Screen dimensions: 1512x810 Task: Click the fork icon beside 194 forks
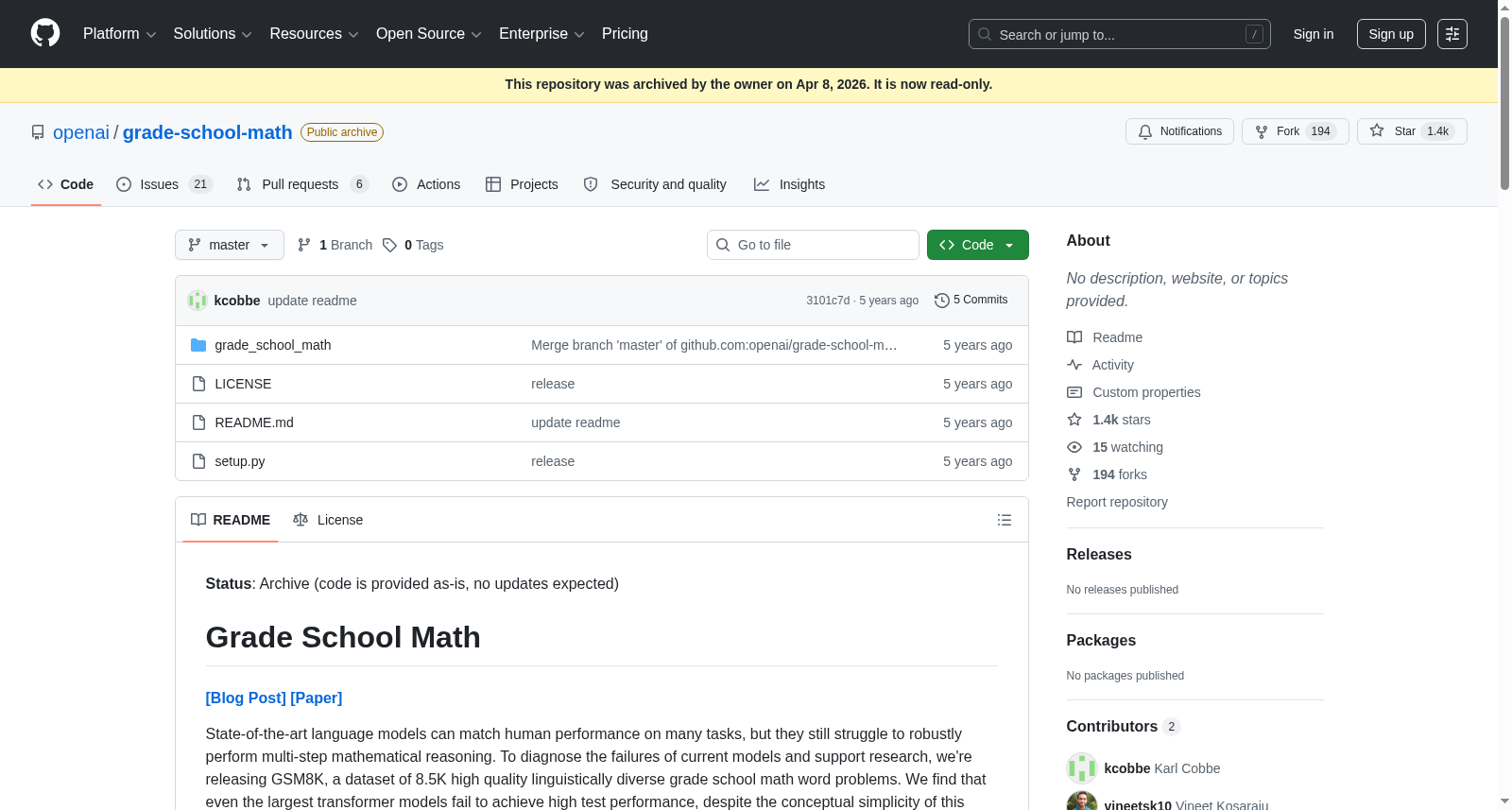tap(1074, 474)
